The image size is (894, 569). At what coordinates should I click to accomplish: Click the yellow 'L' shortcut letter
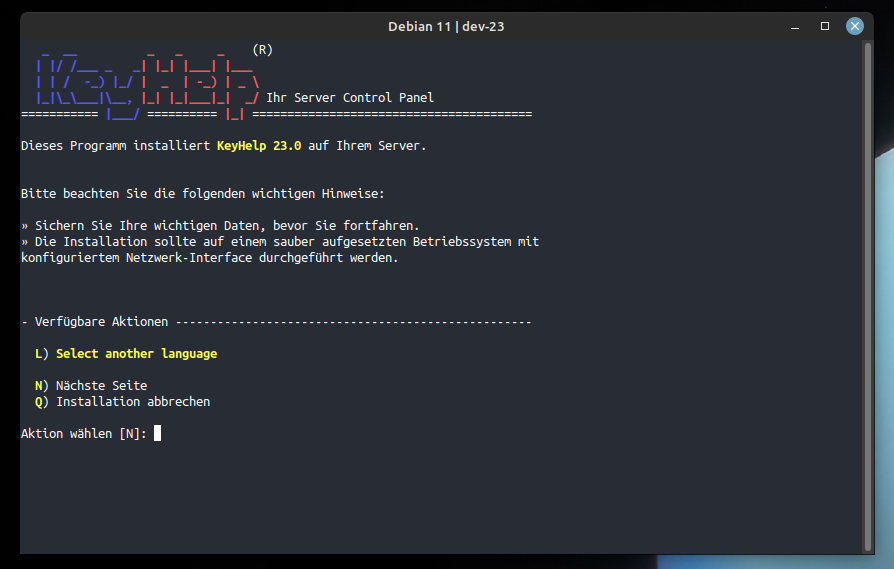38,354
